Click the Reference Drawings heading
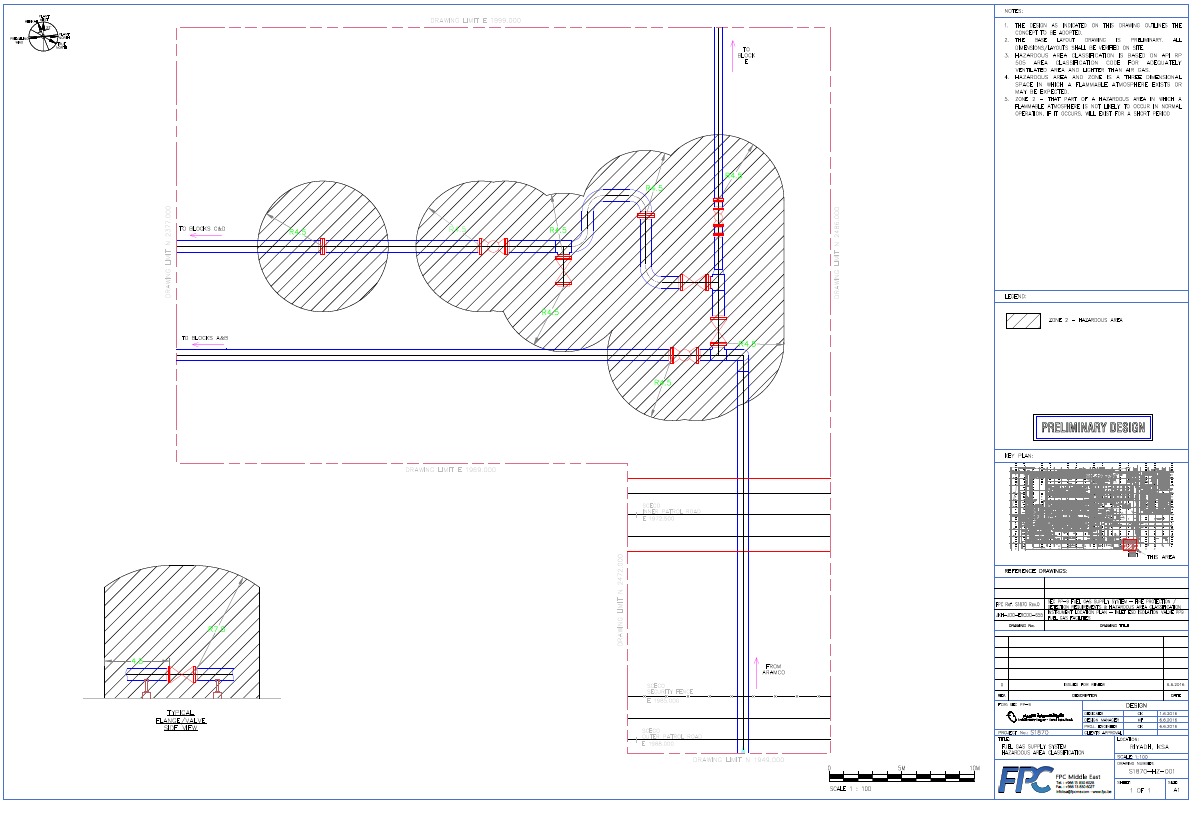 [1035, 571]
